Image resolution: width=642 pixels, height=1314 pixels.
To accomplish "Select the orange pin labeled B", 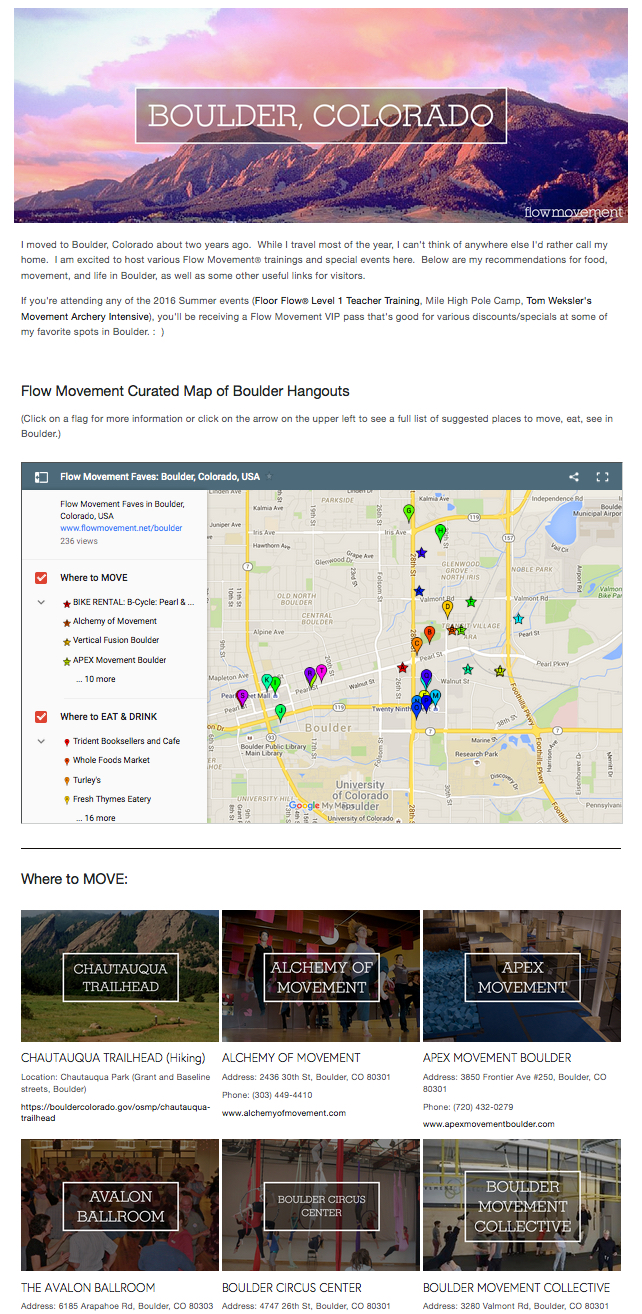I will (429, 634).
